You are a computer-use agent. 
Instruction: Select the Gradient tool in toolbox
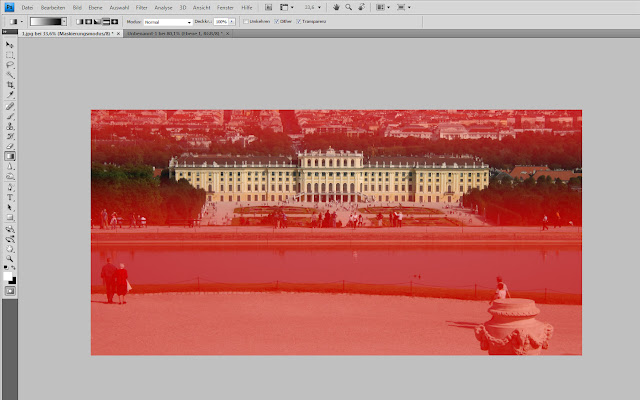[10, 156]
